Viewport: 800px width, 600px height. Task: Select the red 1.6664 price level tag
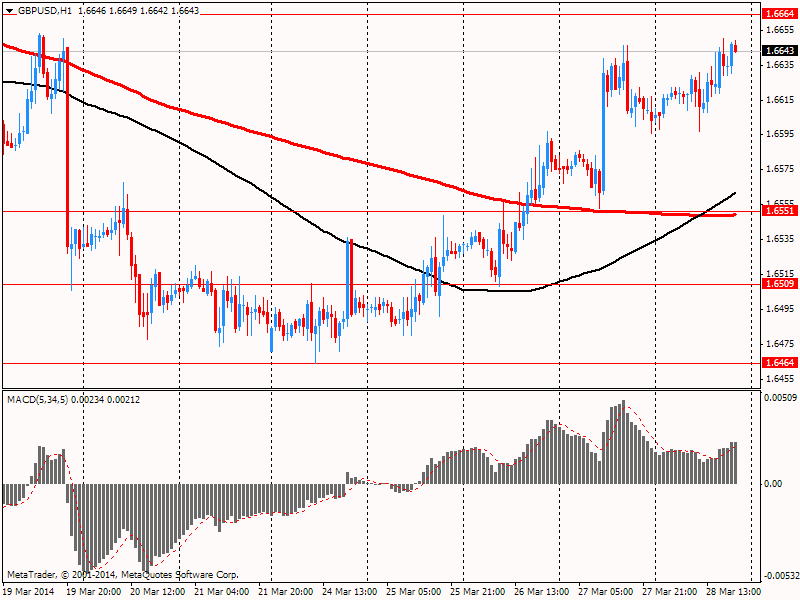pos(779,14)
